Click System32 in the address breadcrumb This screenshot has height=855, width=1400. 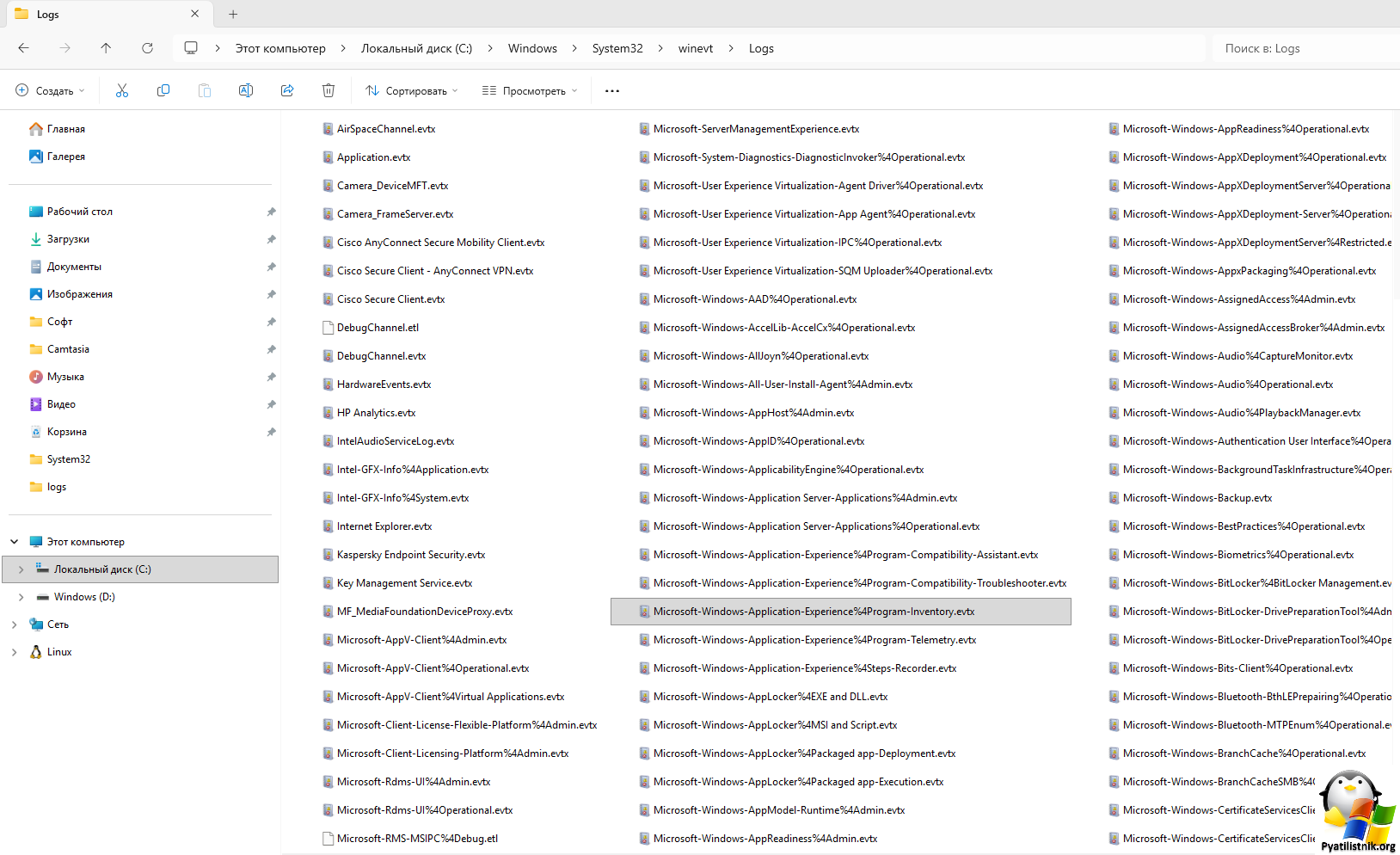[x=617, y=48]
